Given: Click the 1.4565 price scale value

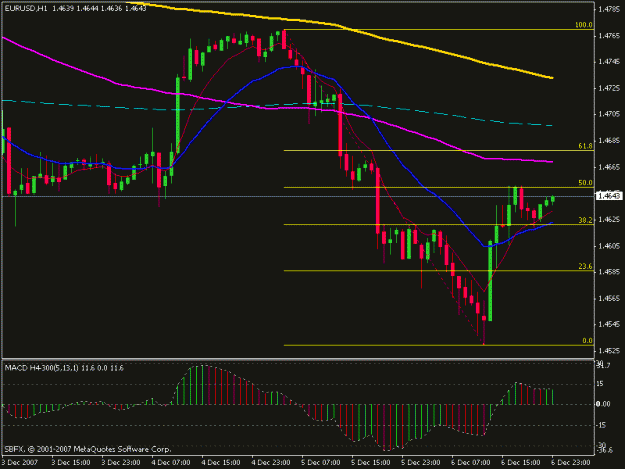Looking at the screenshot, I should [x=609, y=298].
